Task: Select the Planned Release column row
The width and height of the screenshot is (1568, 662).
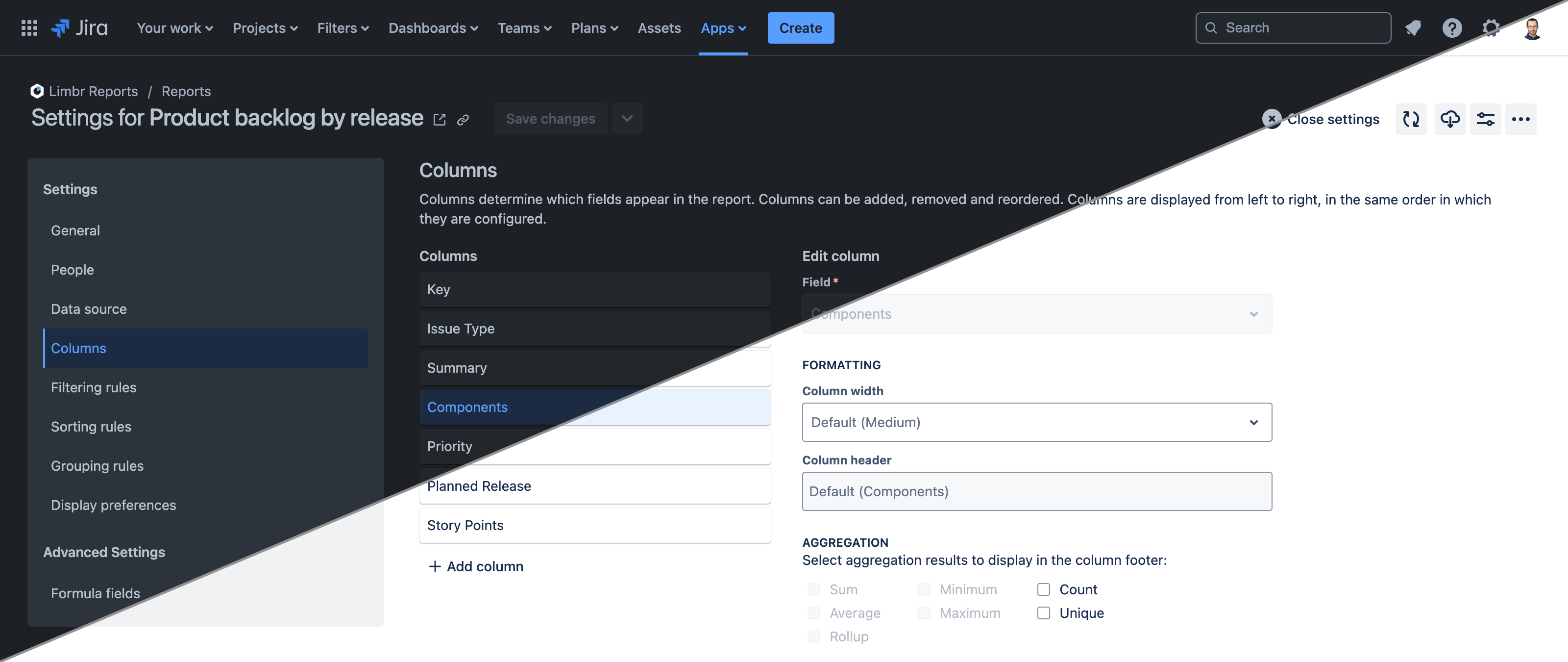Action: click(x=595, y=486)
